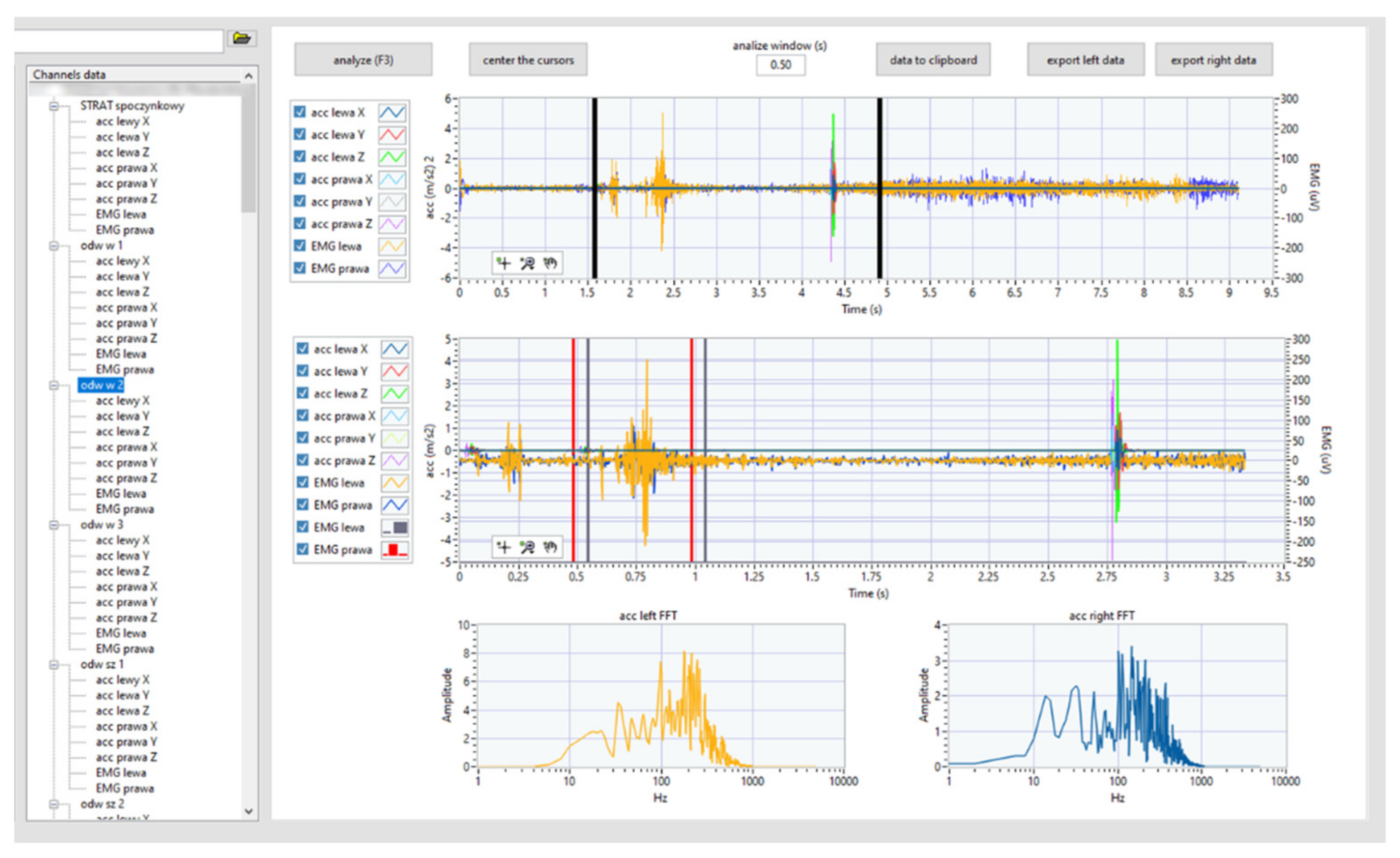Click the open folder icon

click(241, 38)
